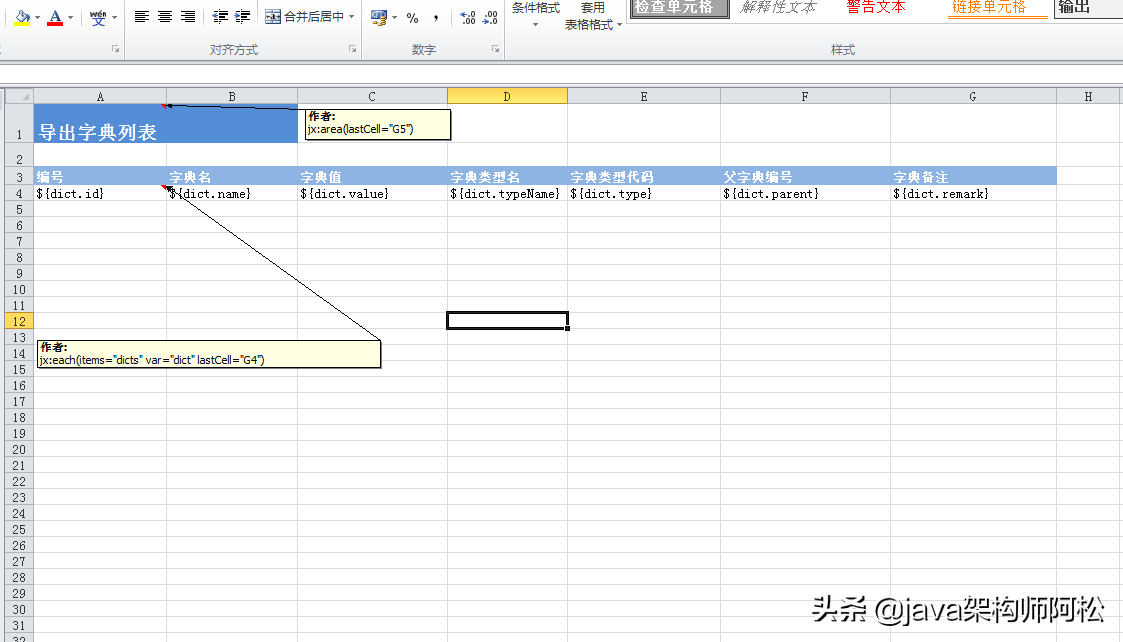Click the jx:area comment box
The width and height of the screenshot is (1123, 642).
pos(377,124)
